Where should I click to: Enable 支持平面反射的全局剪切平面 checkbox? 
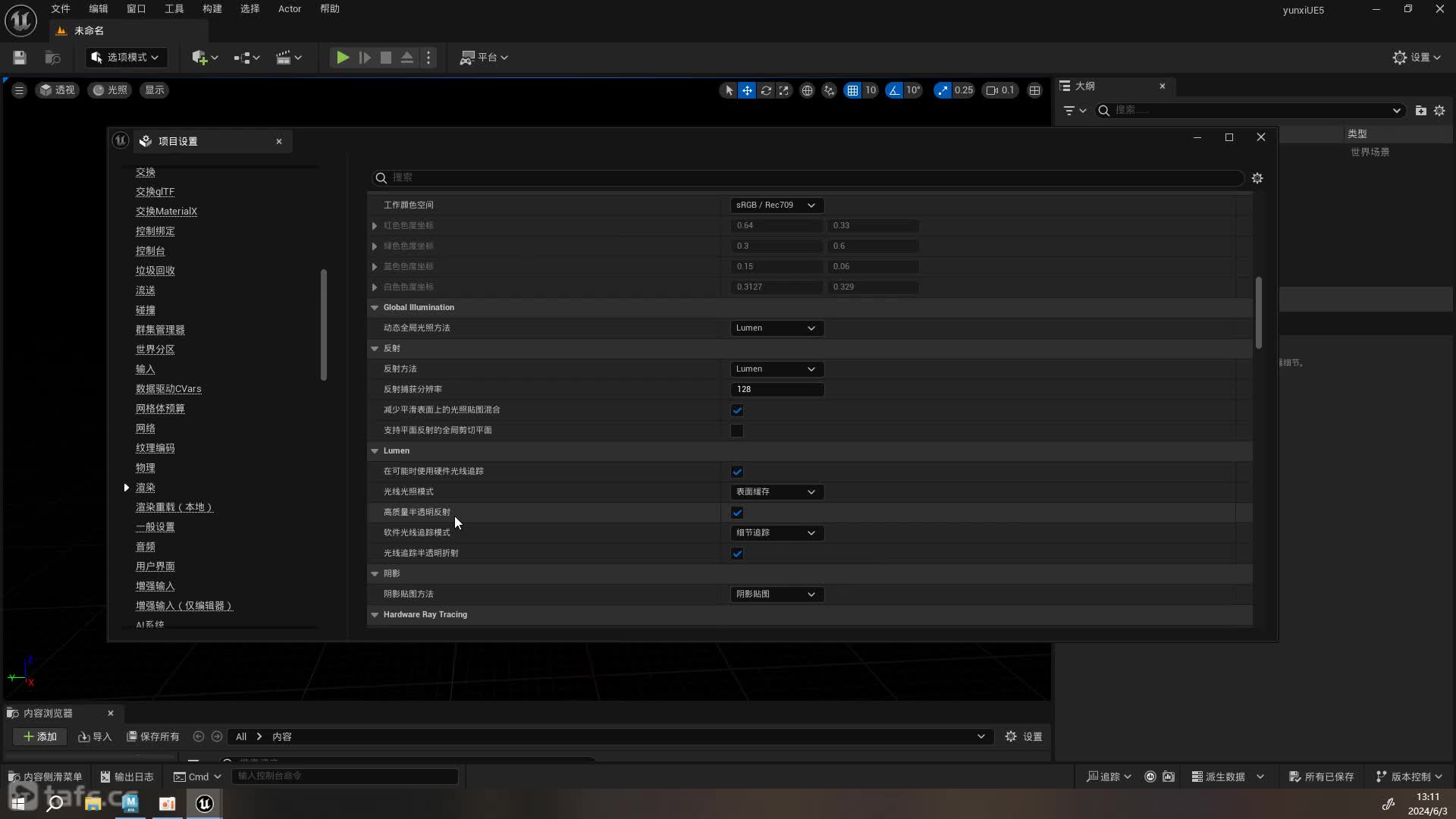pyautogui.click(x=737, y=431)
